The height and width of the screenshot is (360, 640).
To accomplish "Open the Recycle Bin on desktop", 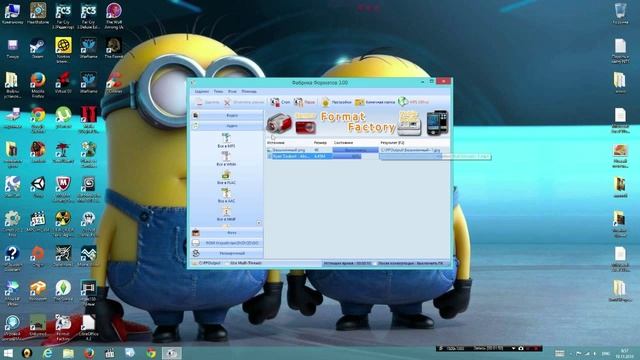I will pos(620,13).
